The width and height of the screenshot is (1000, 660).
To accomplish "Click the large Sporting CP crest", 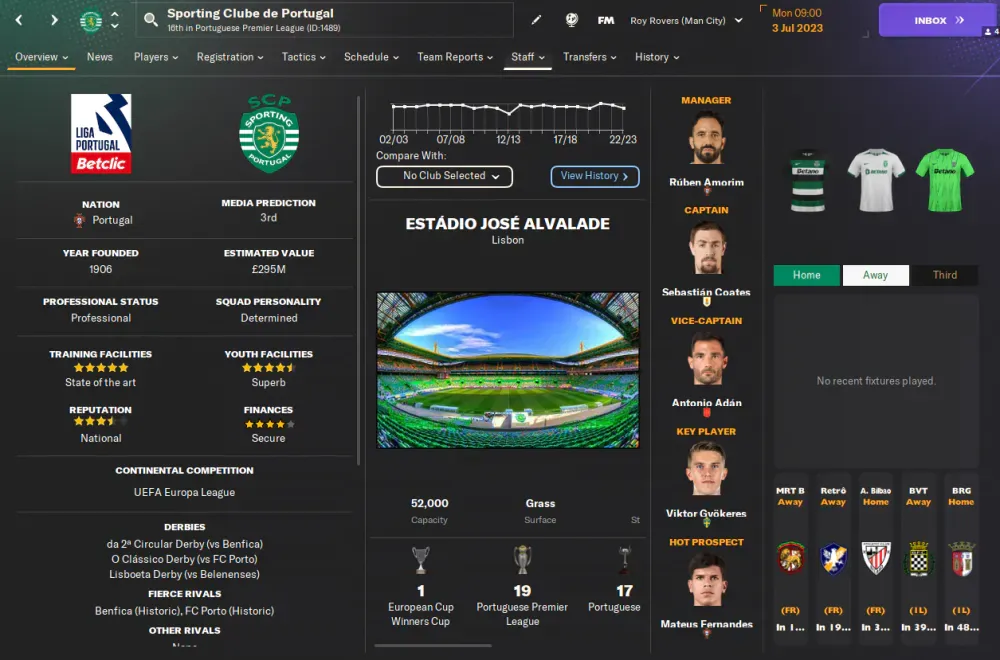I will pos(268,133).
